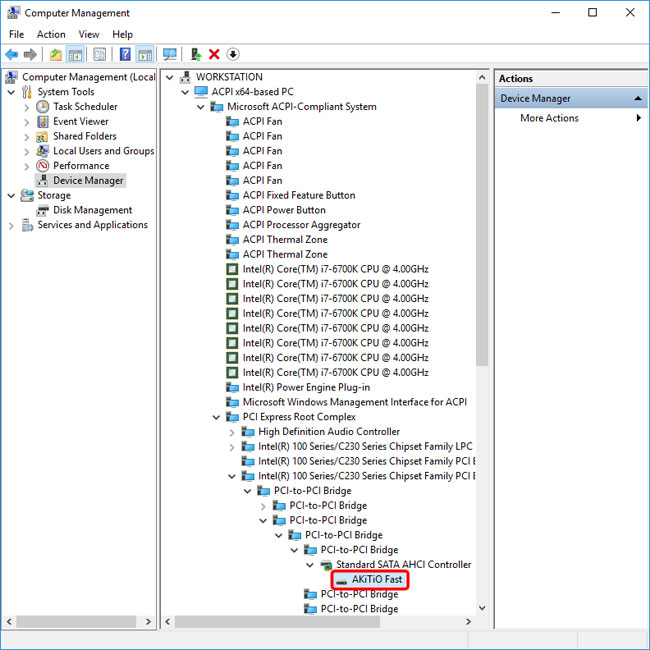
Task: Click the Task Scheduler clock icon
Action: 42,107
